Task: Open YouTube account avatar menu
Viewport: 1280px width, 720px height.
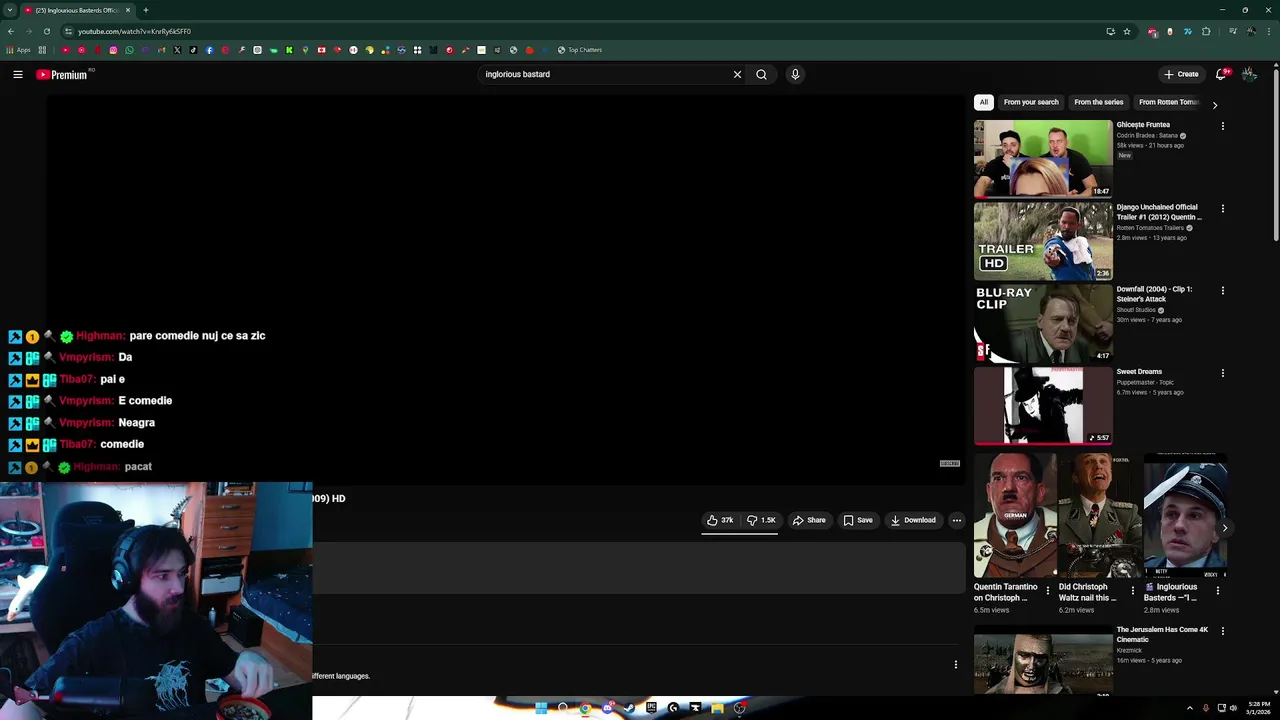Action: point(1249,74)
